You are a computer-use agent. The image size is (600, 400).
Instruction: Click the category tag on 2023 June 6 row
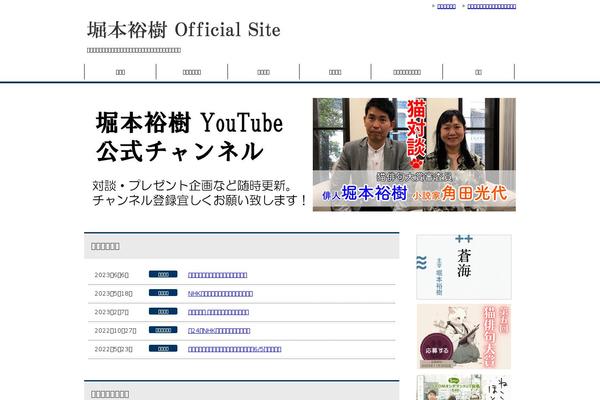pos(162,274)
